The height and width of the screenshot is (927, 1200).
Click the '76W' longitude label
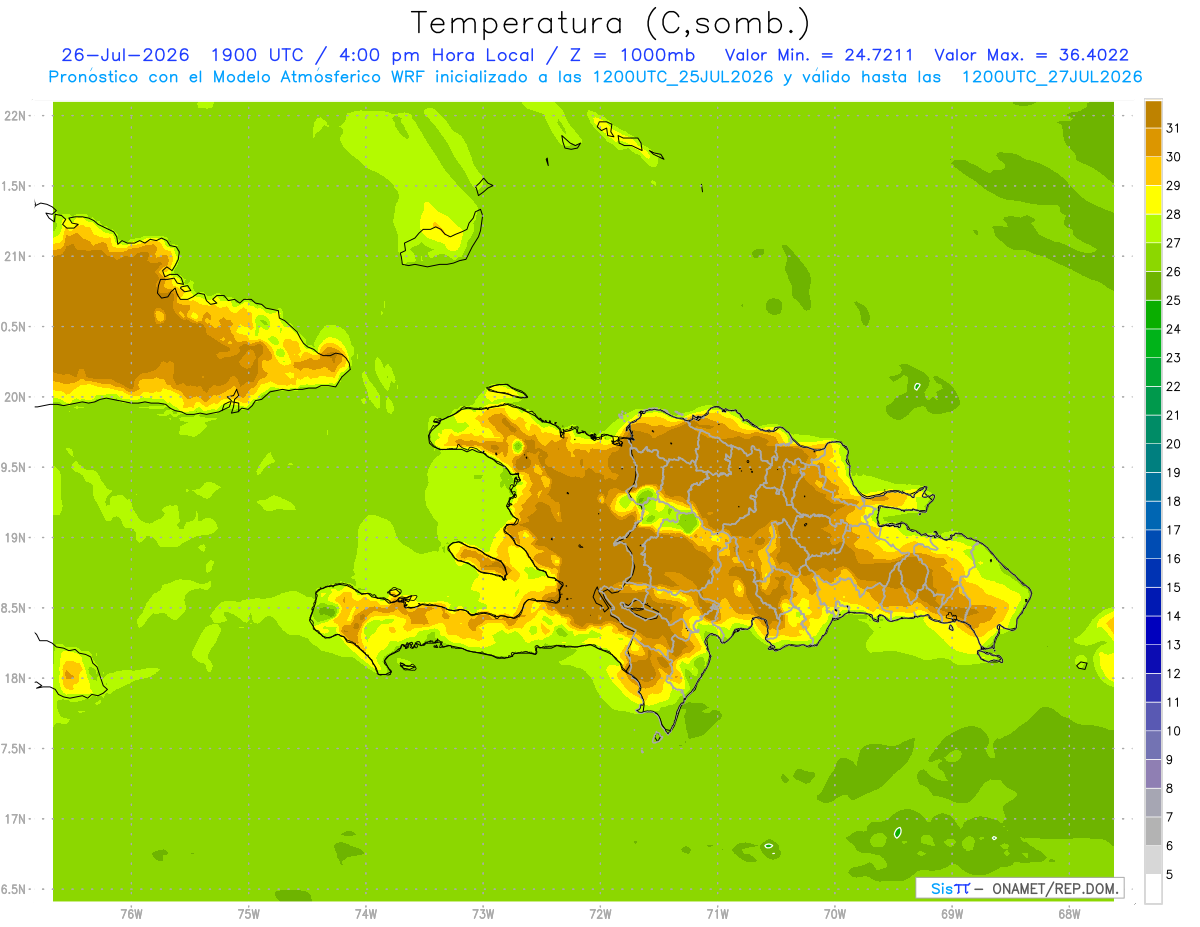131,914
